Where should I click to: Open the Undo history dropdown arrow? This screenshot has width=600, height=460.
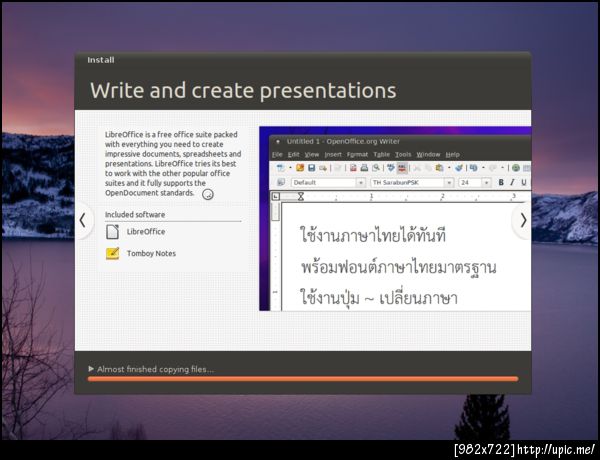coord(483,168)
